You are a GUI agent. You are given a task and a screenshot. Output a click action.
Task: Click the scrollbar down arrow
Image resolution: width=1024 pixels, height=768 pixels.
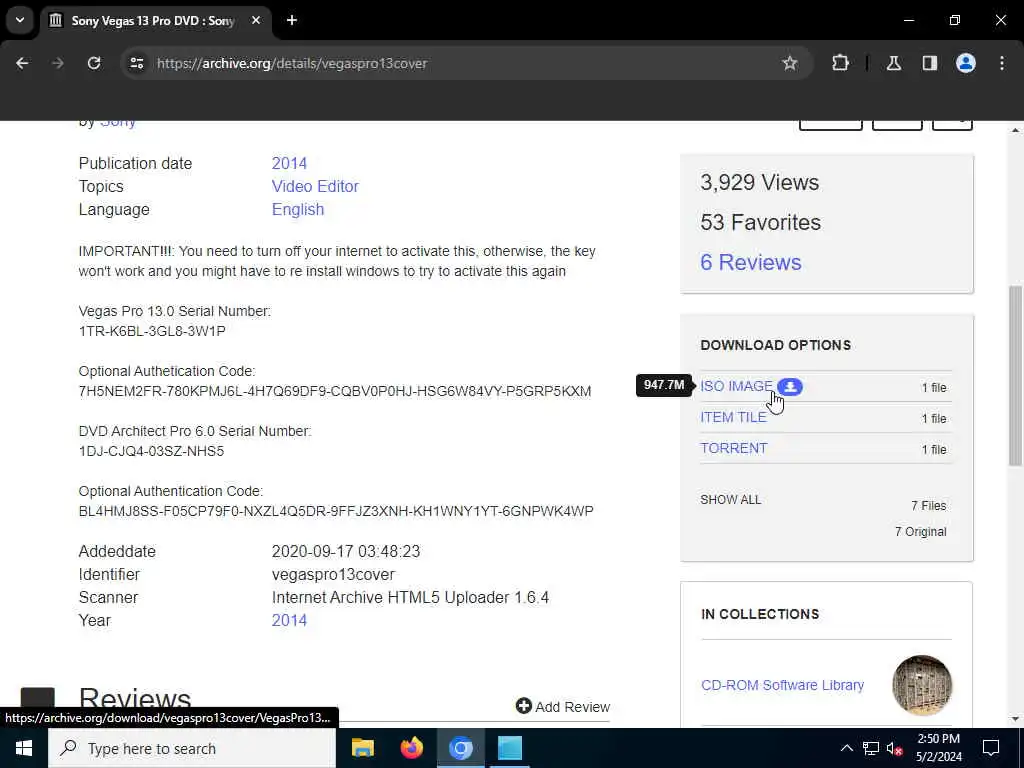[x=1015, y=719]
